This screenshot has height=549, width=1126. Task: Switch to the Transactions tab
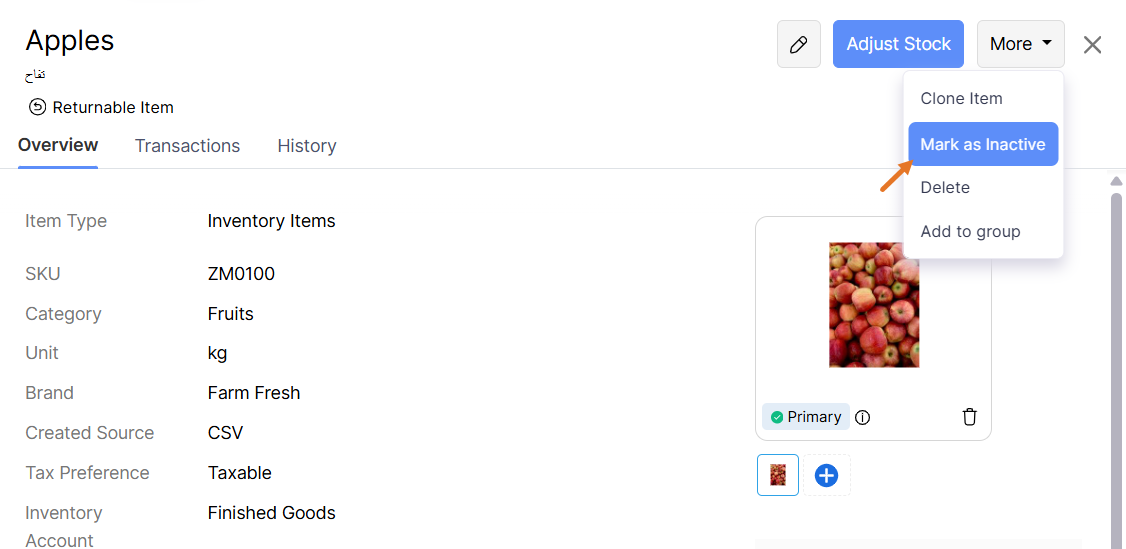[187, 146]
